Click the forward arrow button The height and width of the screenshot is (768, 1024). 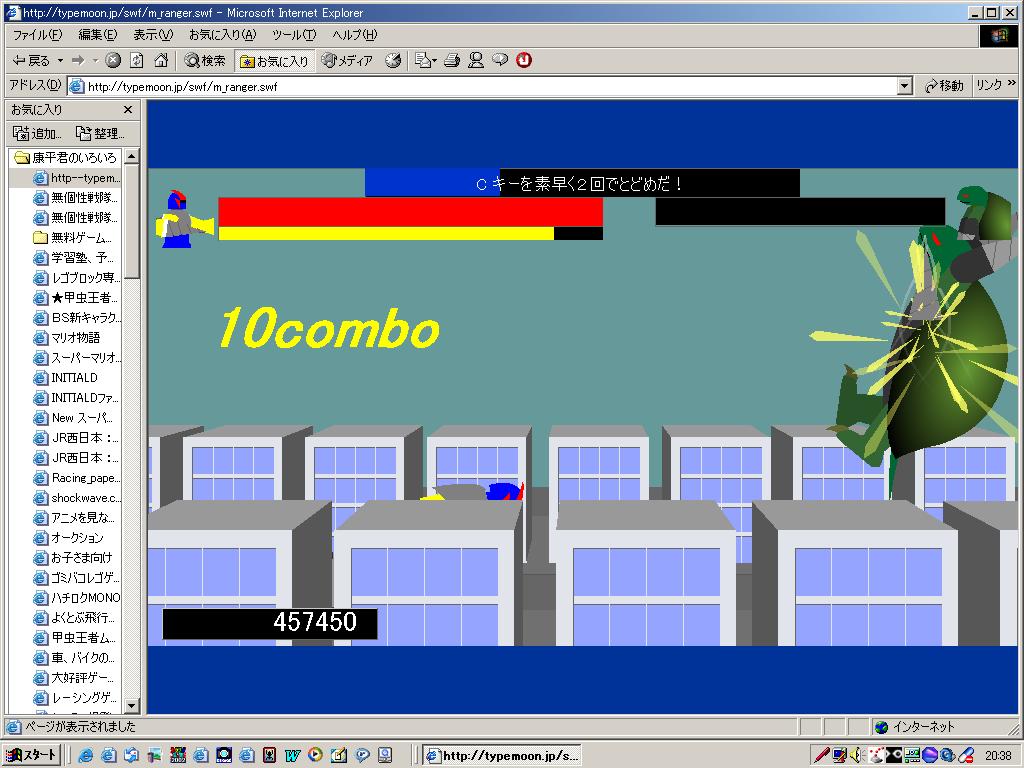[78, 61]
